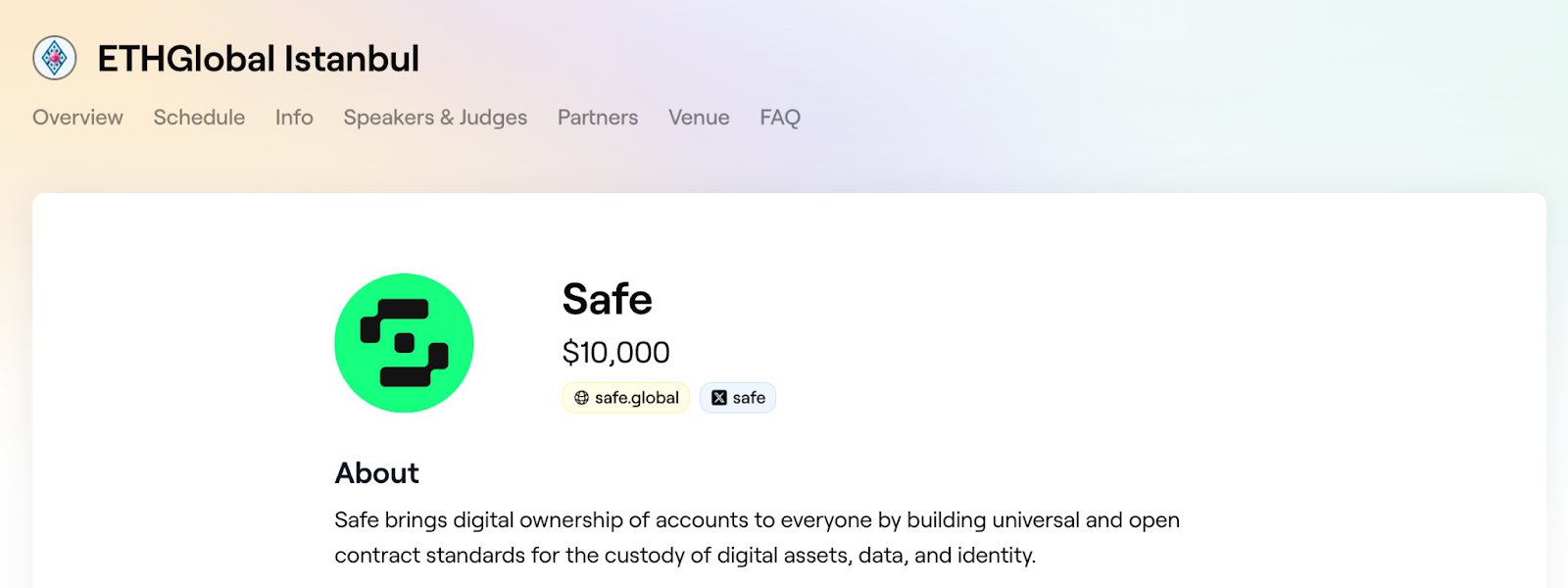Click the $10,000 prize amount
The height and width of the screenshot is (588, 1568).
(x=615, y=352)
